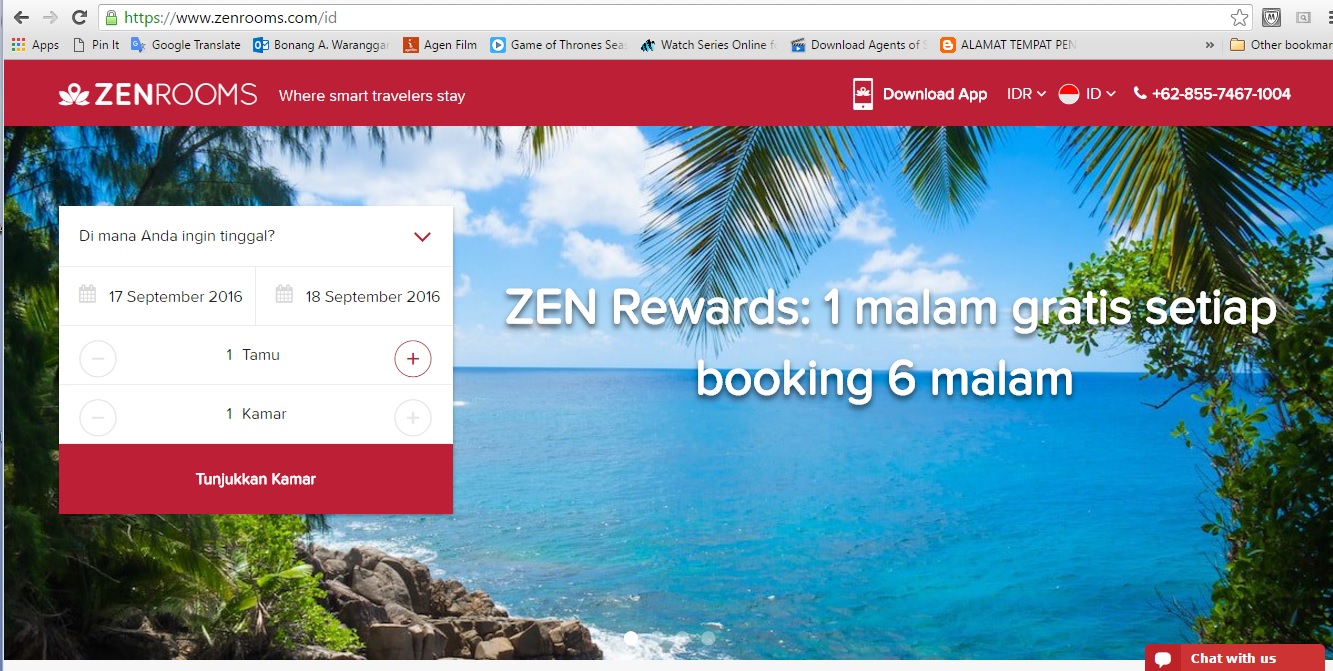1333x671 pixels.
Task: Increase Tamu guest count with plus
Action: pos(413,358)
